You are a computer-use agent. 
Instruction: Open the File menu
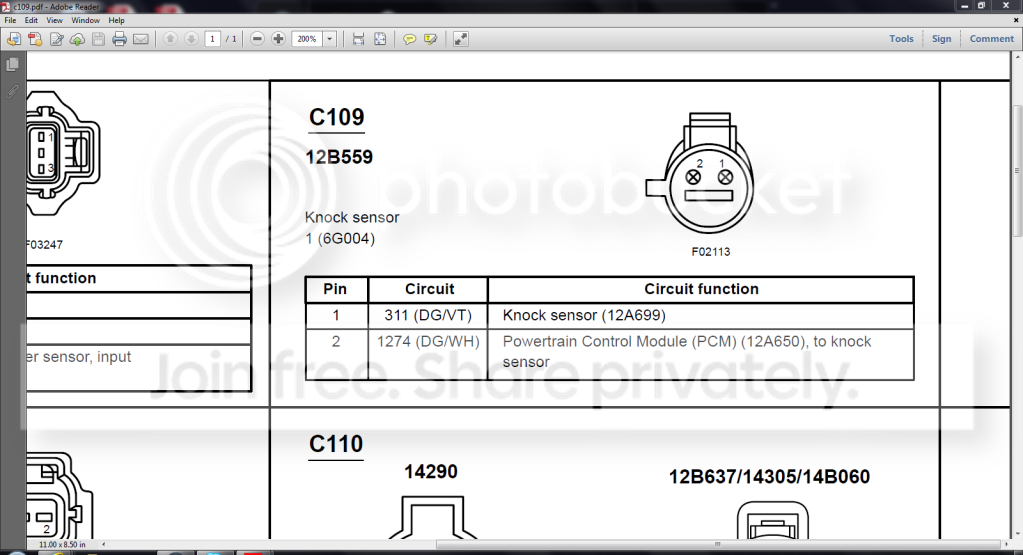(x=10, y=20)
